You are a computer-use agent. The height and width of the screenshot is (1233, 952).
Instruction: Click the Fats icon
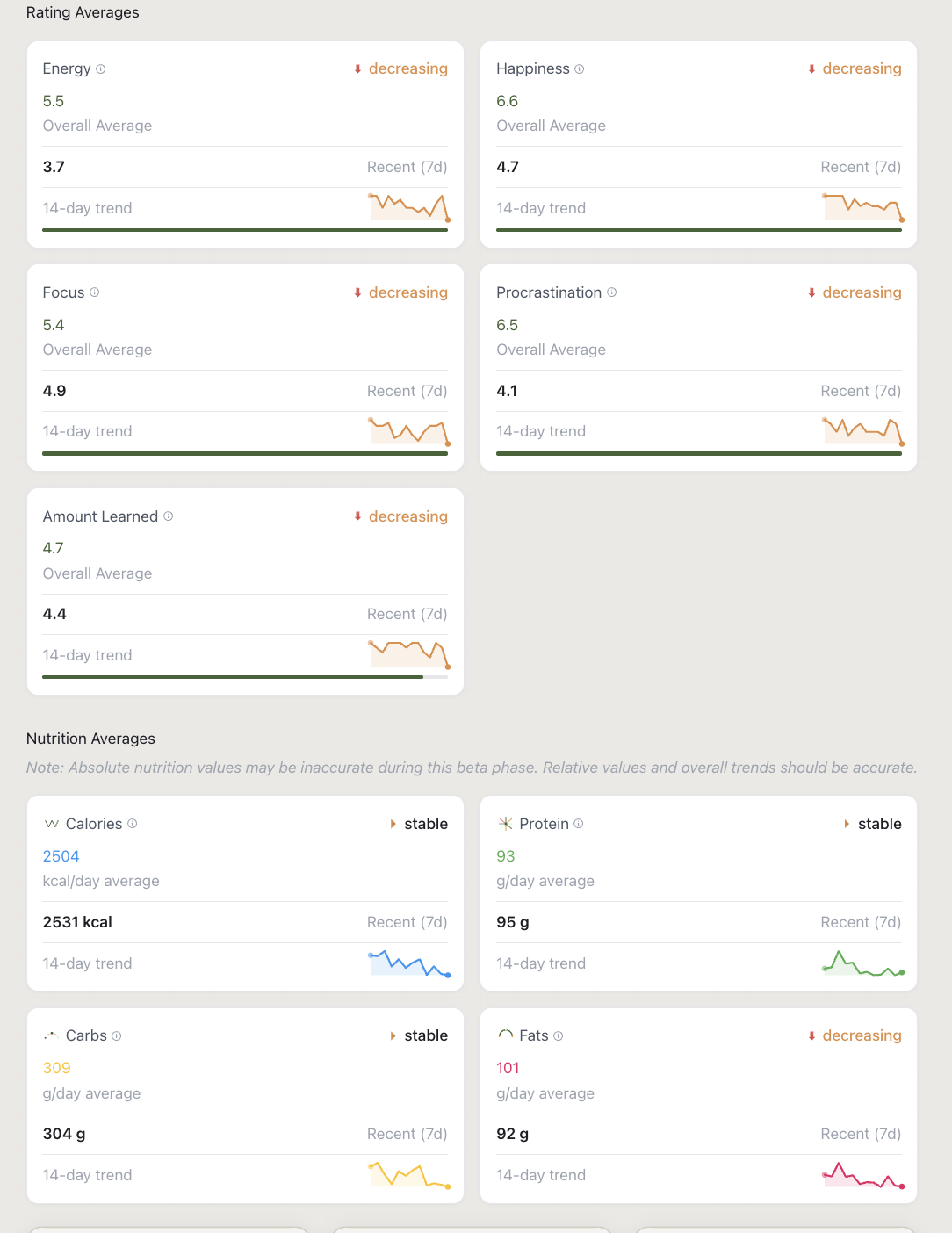pos(505,1035)
